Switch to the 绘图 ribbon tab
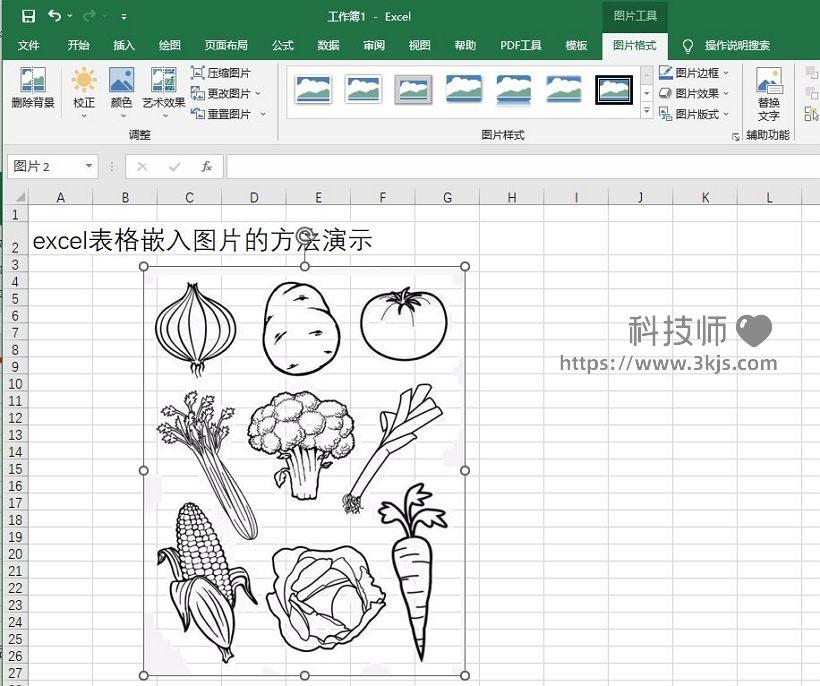This screenshot has width=820, height=686. [x=169, y=45]
